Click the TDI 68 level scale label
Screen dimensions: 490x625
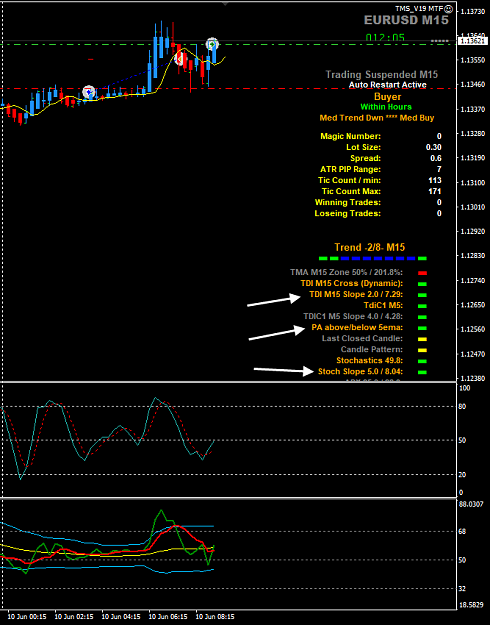(462, 531)
